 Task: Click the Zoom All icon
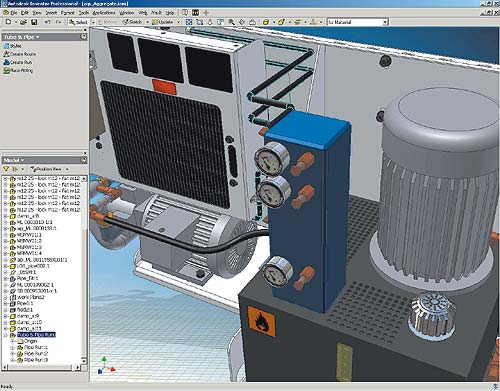pyautogui.click(x=189, y=22)
